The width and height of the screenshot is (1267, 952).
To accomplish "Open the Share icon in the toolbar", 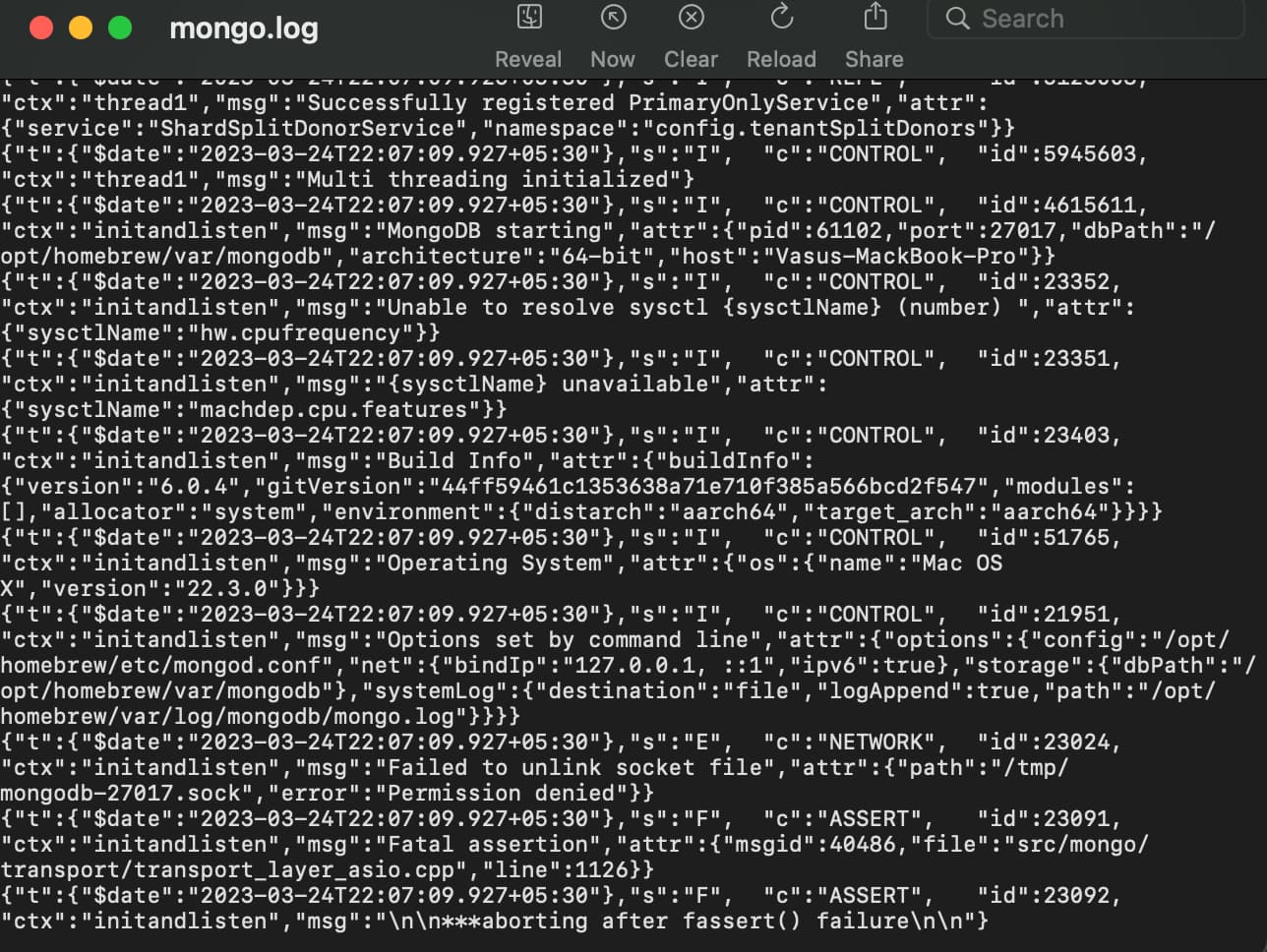I will [875, 16].
